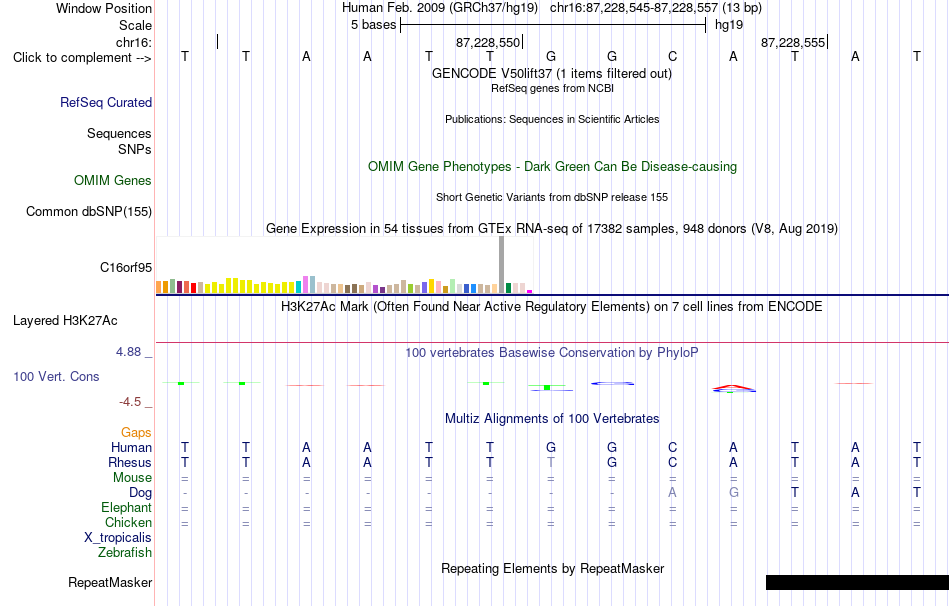Click the Gaps label in Multiz track
Image resolution: width=950 pixels, height=606 pixels.
point(136,432)
